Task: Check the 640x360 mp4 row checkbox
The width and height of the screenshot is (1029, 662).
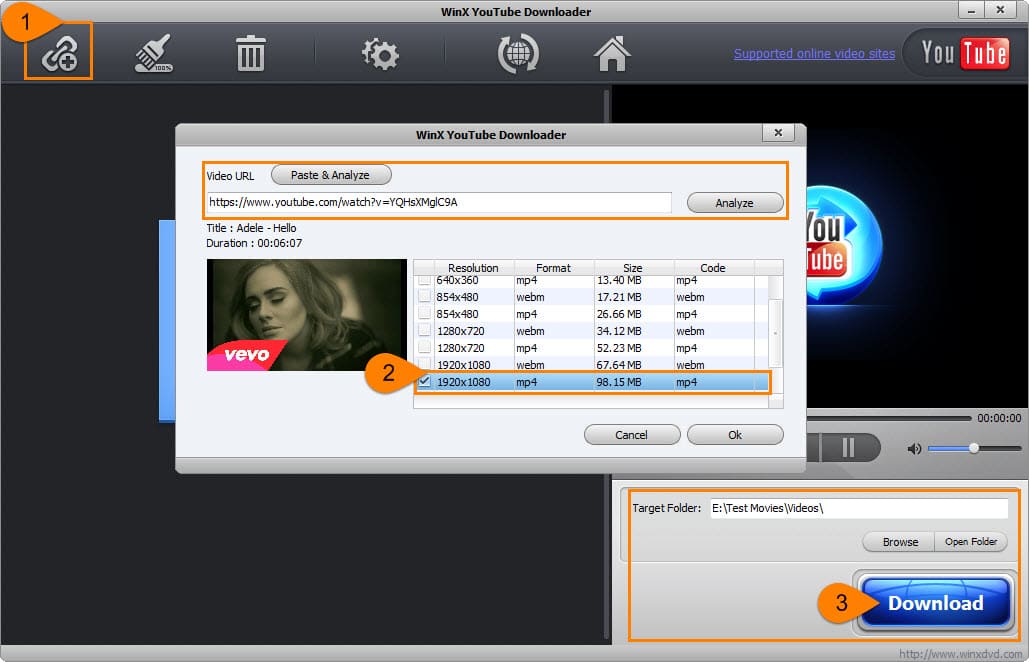Action: pyautogui.click(x=424, y=280)
